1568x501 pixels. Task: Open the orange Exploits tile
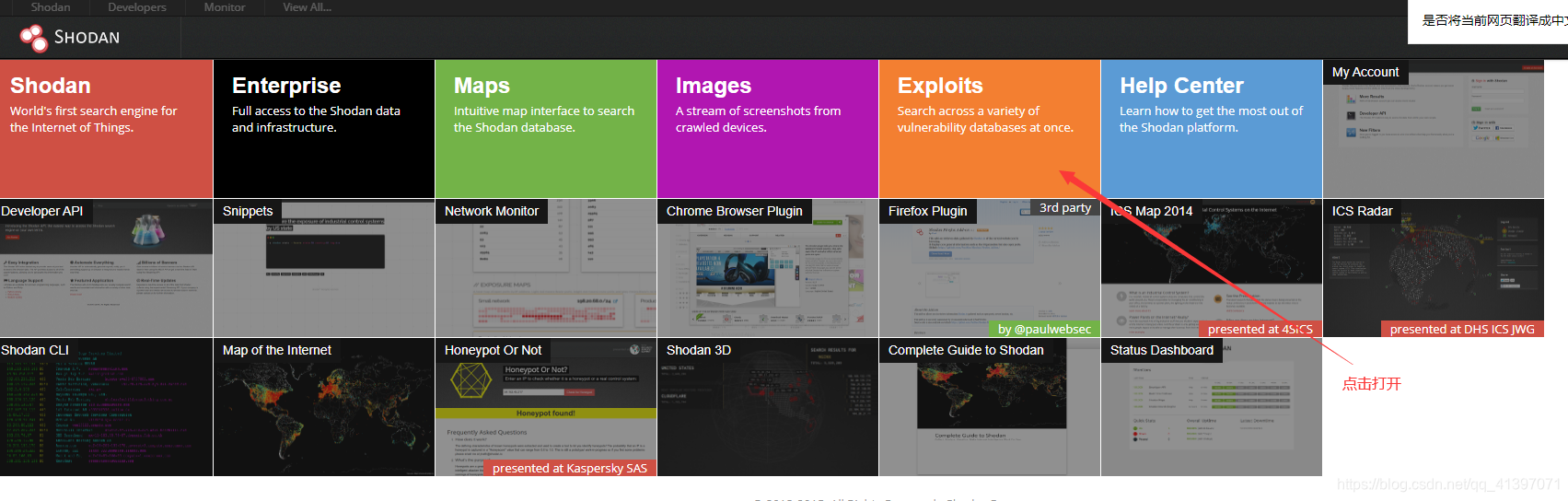tap(990, 129)
